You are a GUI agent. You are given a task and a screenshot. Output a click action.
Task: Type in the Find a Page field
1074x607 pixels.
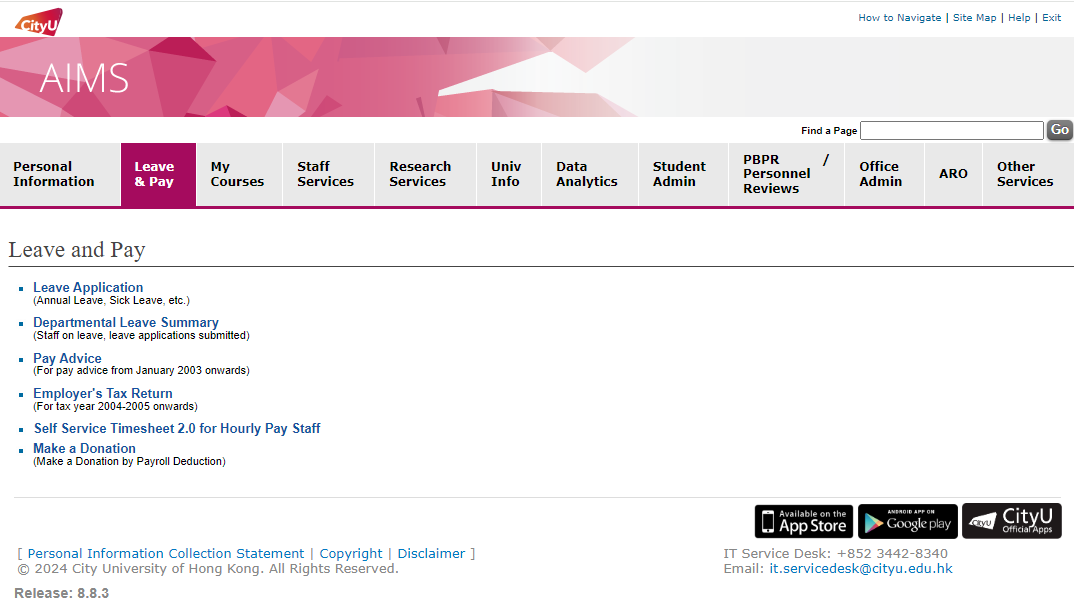(x=951, y=131)
